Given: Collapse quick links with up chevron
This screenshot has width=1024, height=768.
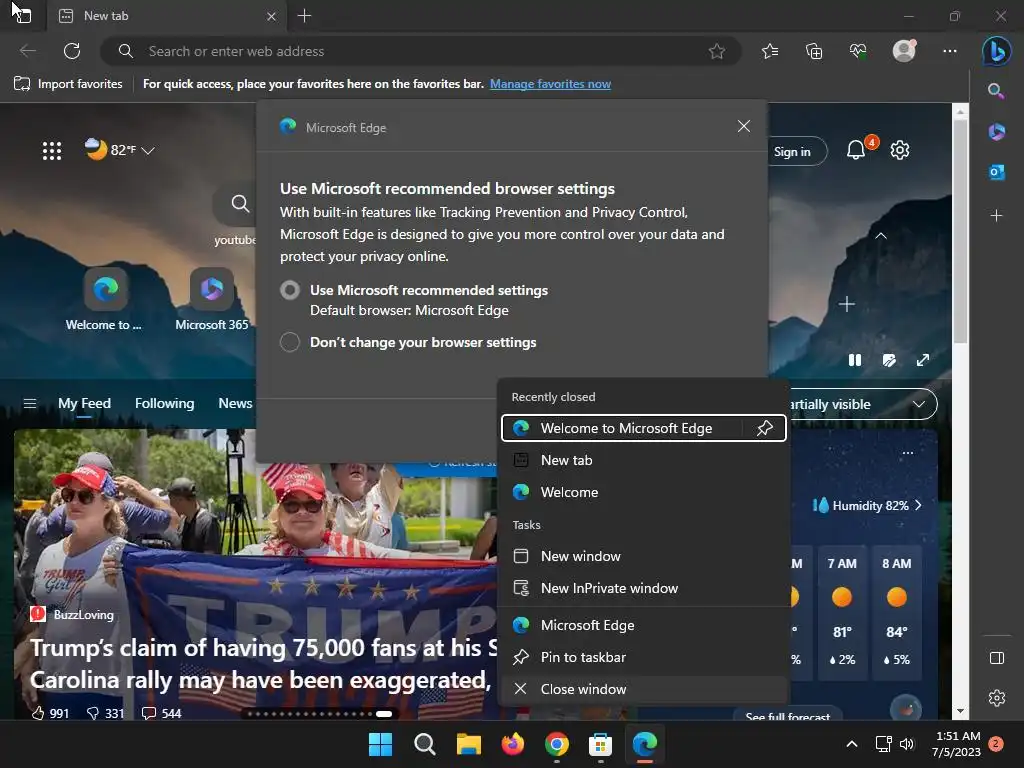Looking at the screenshot, I should tap(881, 236).
